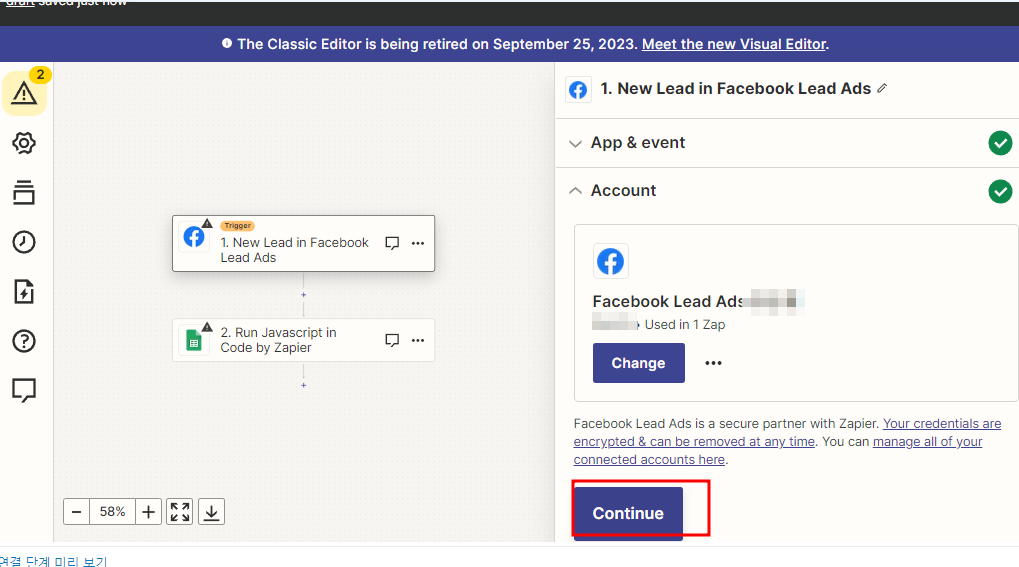This screenshot has width=1019, height=567.
Task: Click the Korean link at bottom left
Action: coord(53,561)
